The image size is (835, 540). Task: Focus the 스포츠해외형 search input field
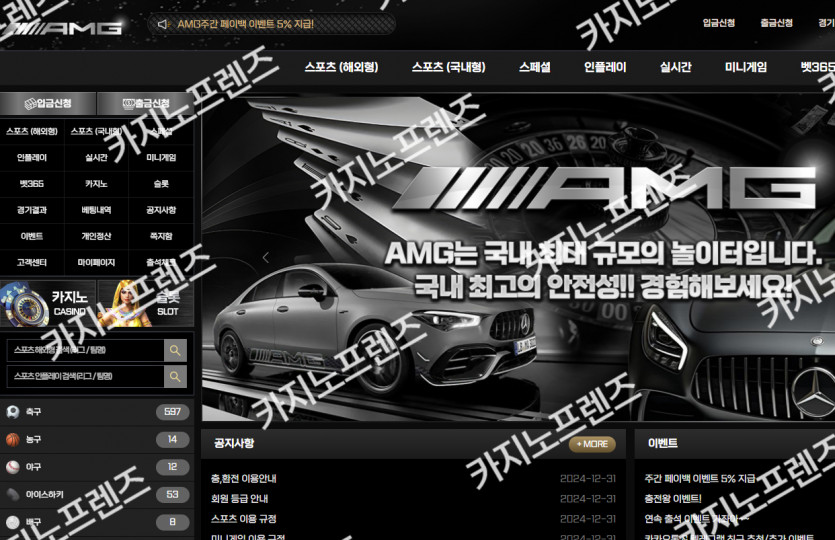click(85, 350)
